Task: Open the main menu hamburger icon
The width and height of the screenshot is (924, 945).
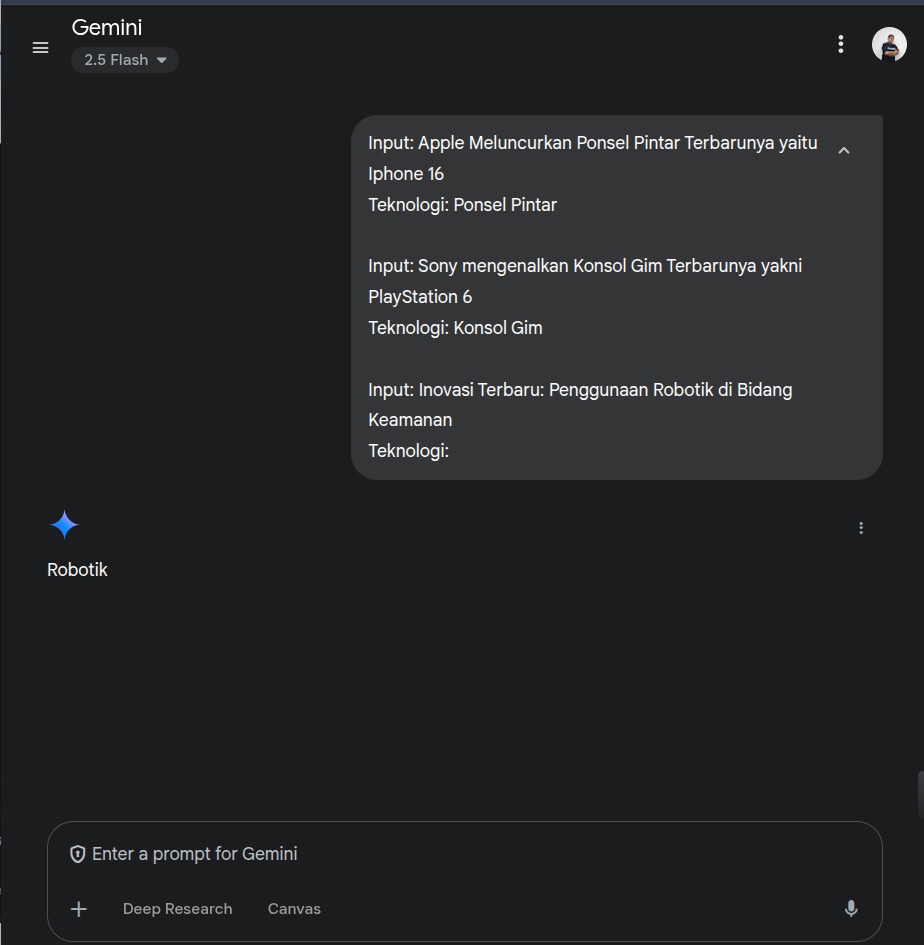Action: pos(41,47)
